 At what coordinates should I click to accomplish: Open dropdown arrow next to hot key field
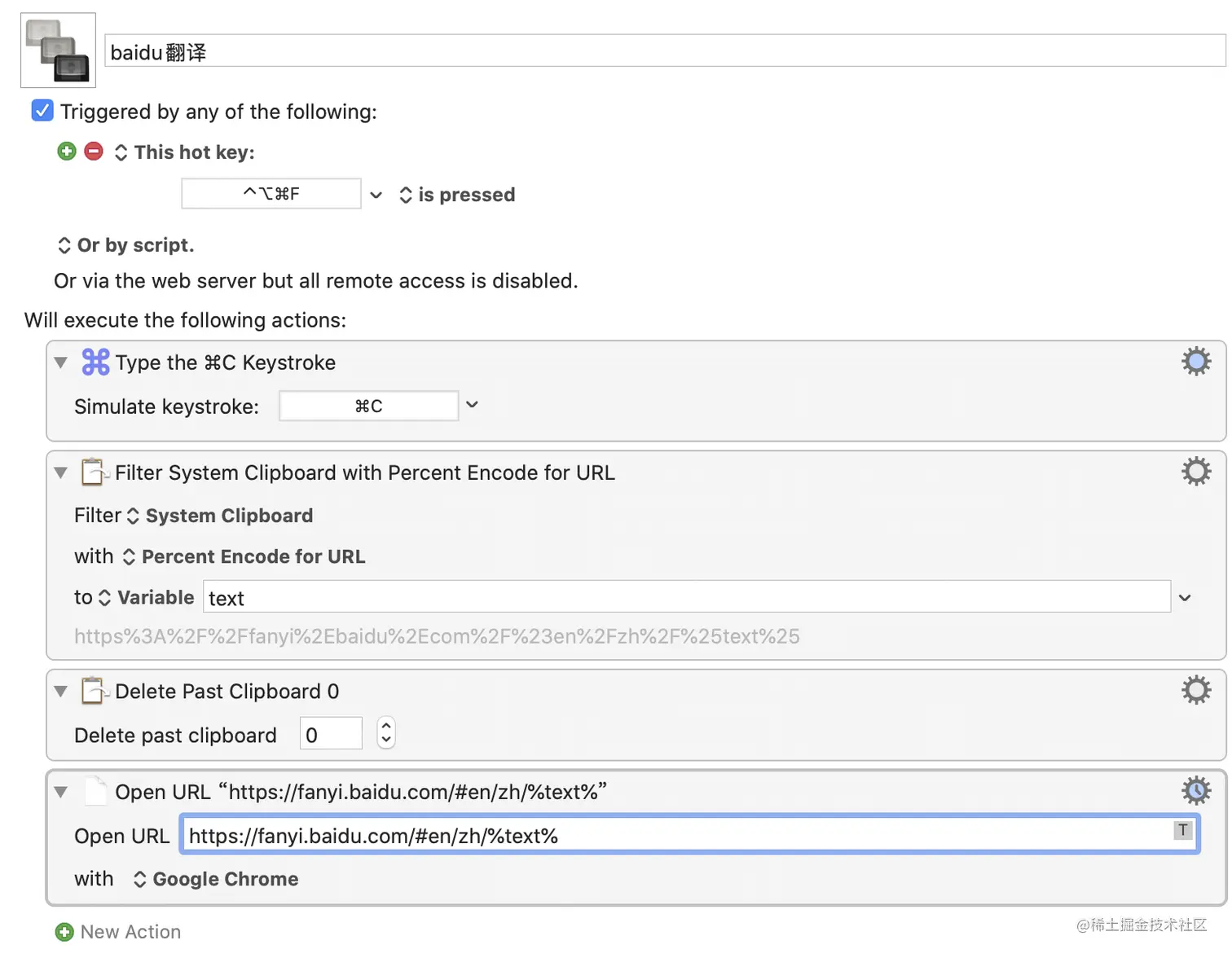point(376,195)
